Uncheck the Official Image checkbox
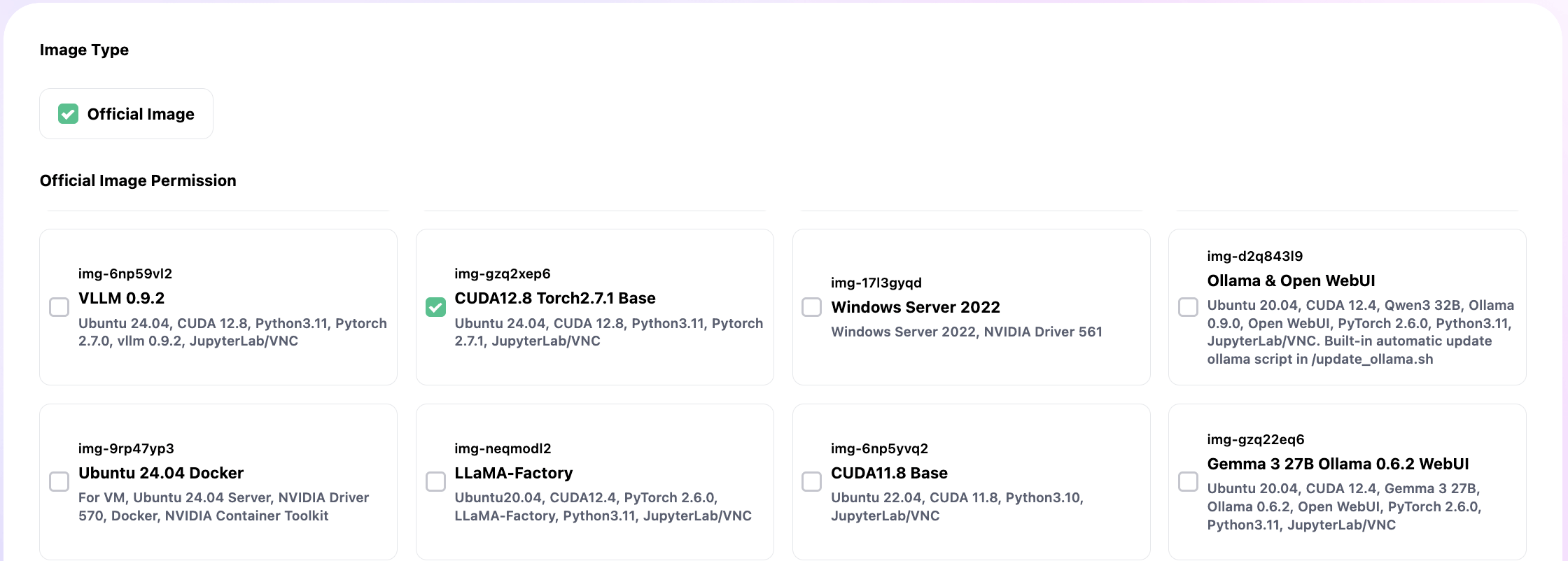The height and width of the screenshot is (561, 1568). [x=68, y=114]
